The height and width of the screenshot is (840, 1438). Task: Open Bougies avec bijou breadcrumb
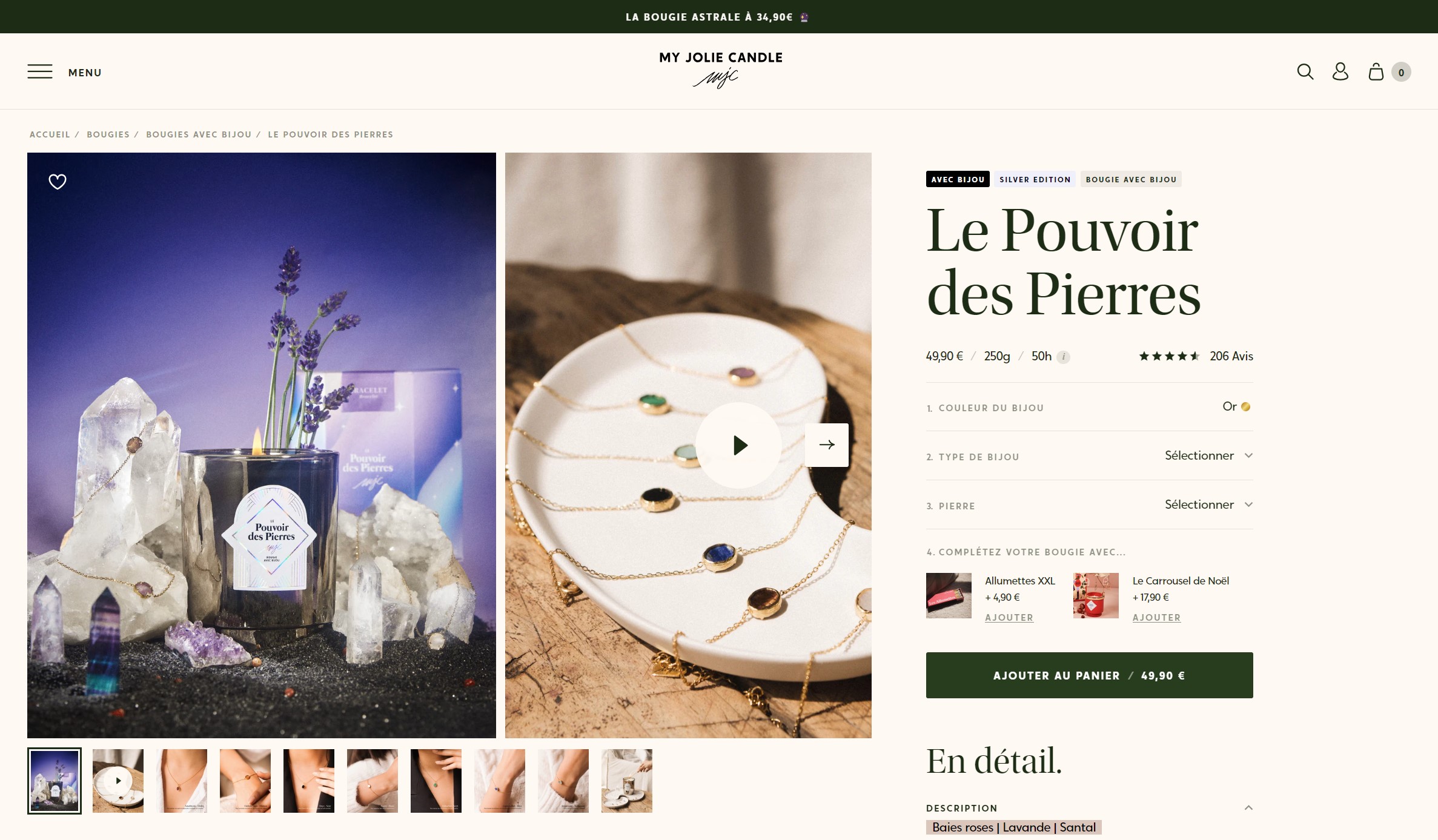click(199, 134)
